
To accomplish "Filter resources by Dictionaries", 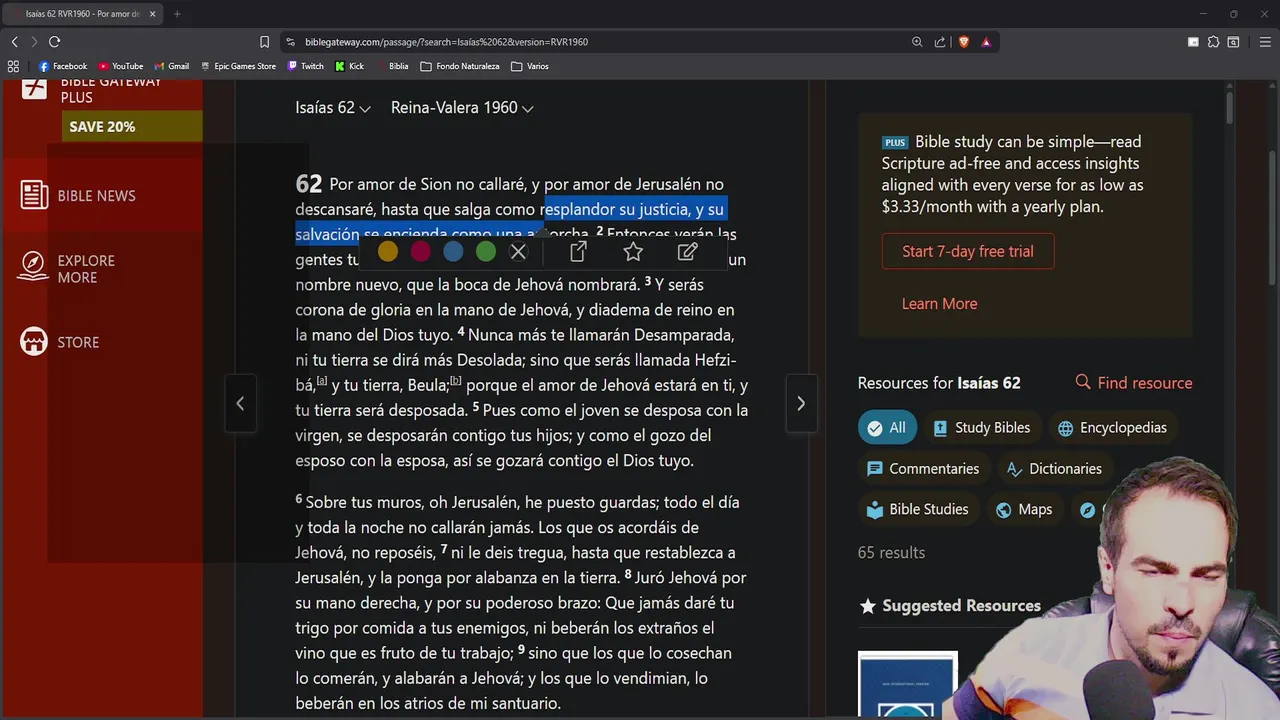I will pyautogui.click(x=1054, y=469).
